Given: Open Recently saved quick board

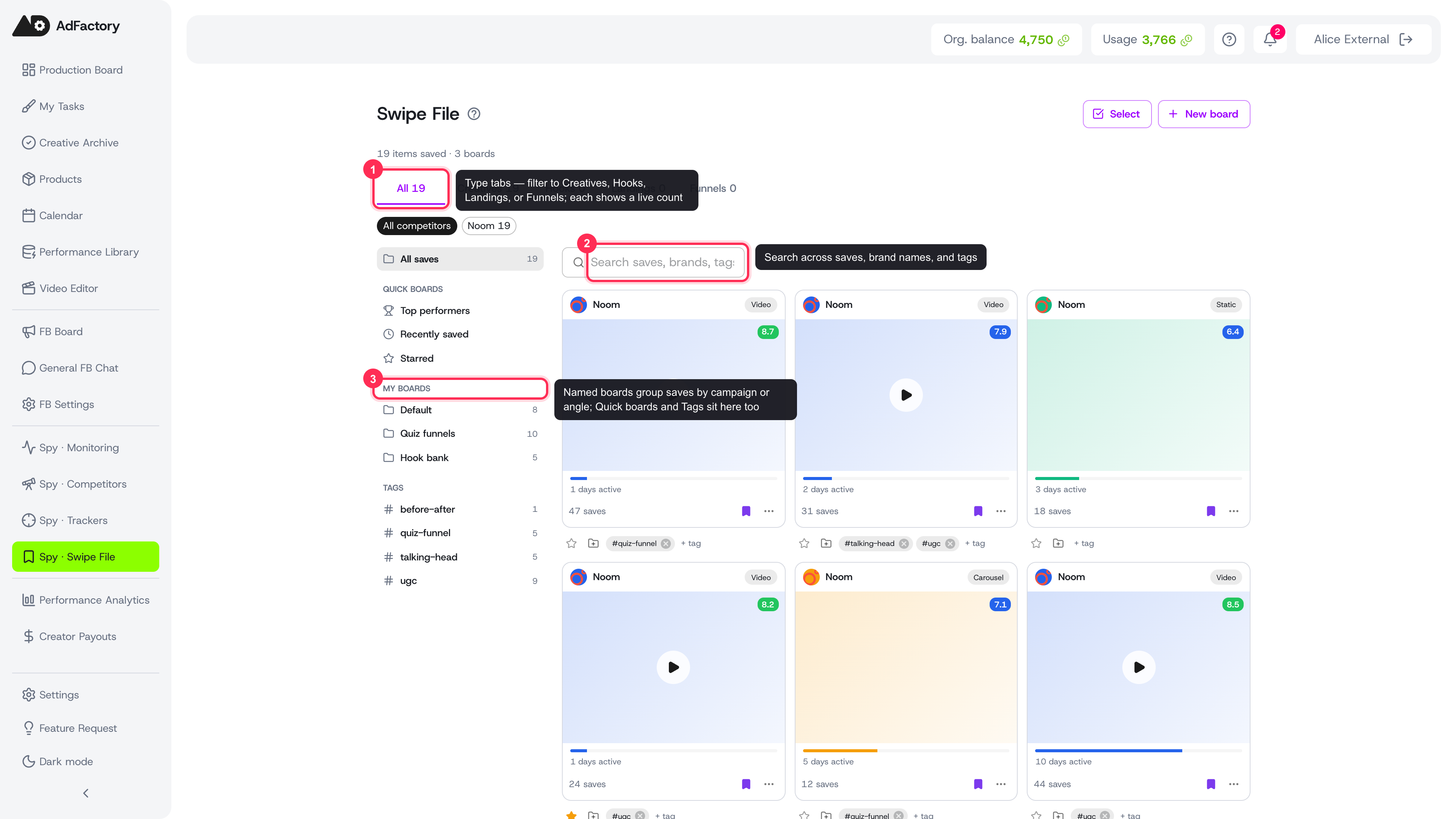Looking at the screenshot, I should pyautogui.click(x=461, y=334).
